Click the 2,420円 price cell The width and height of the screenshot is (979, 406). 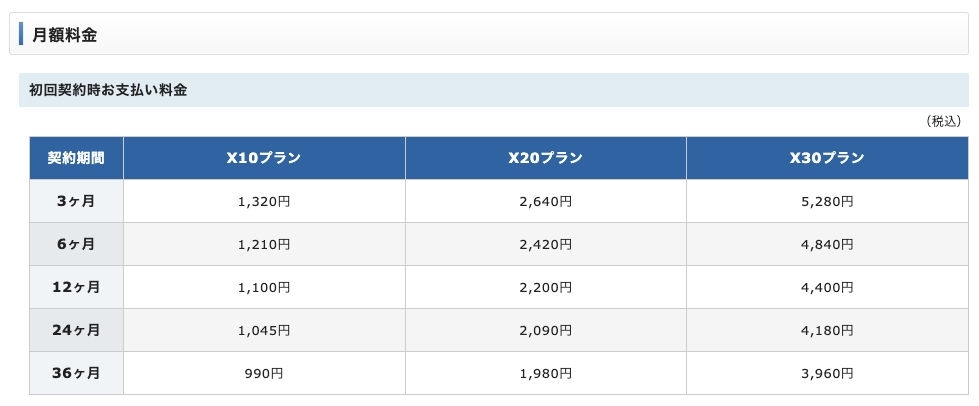click(x=546, y=244)
